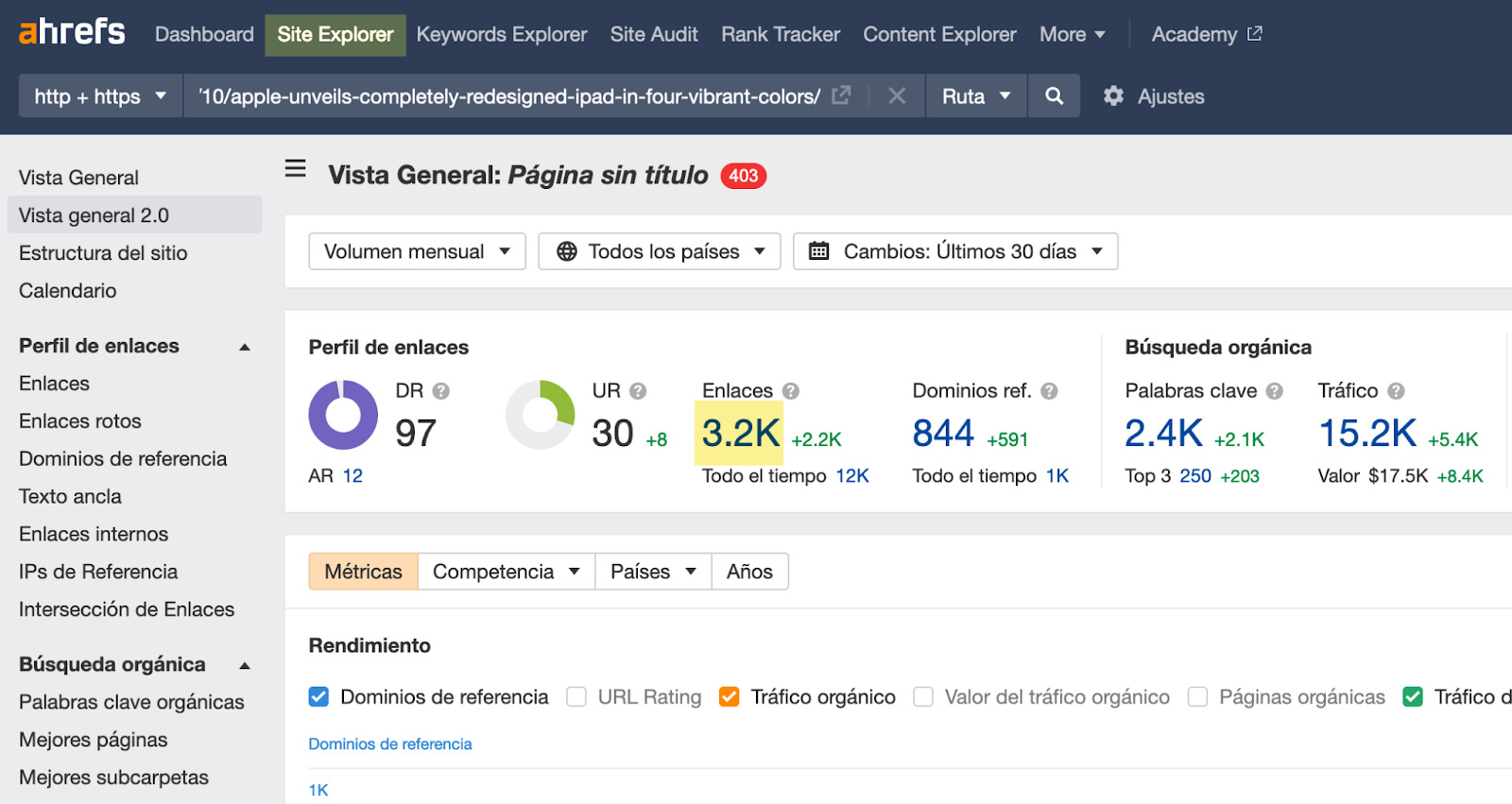Open URL in new tab icon

841,95
